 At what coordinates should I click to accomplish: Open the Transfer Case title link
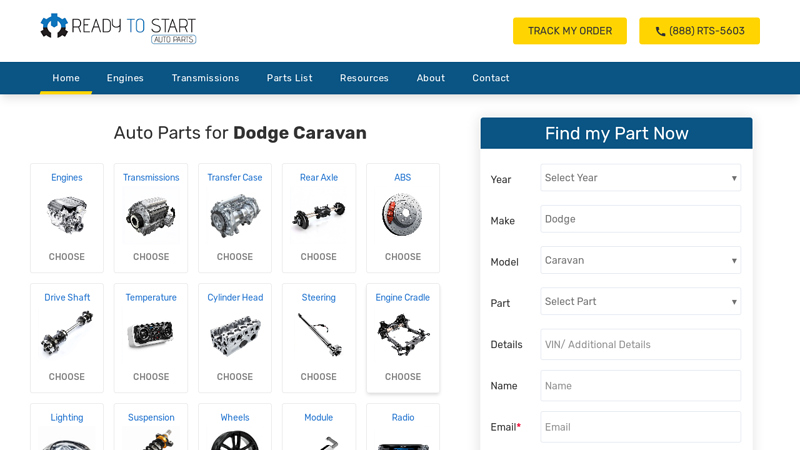coord(235,178)
